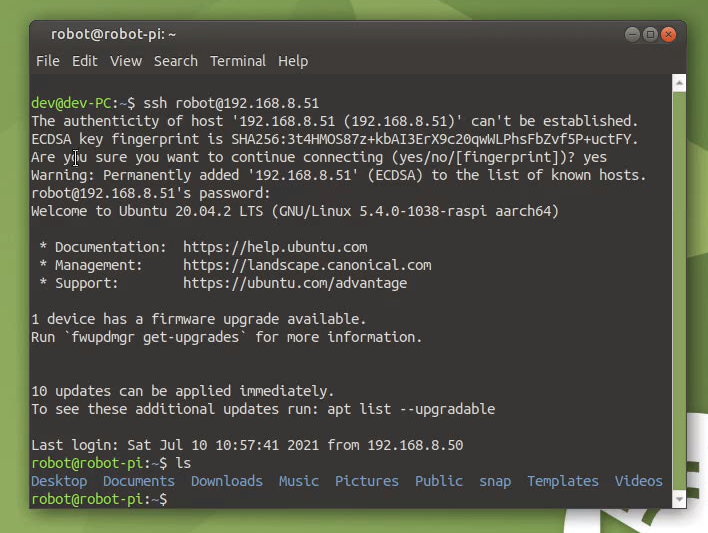Click the scrollbar down arrow
The width and height of the screenshot is (708, 533).
679,499
